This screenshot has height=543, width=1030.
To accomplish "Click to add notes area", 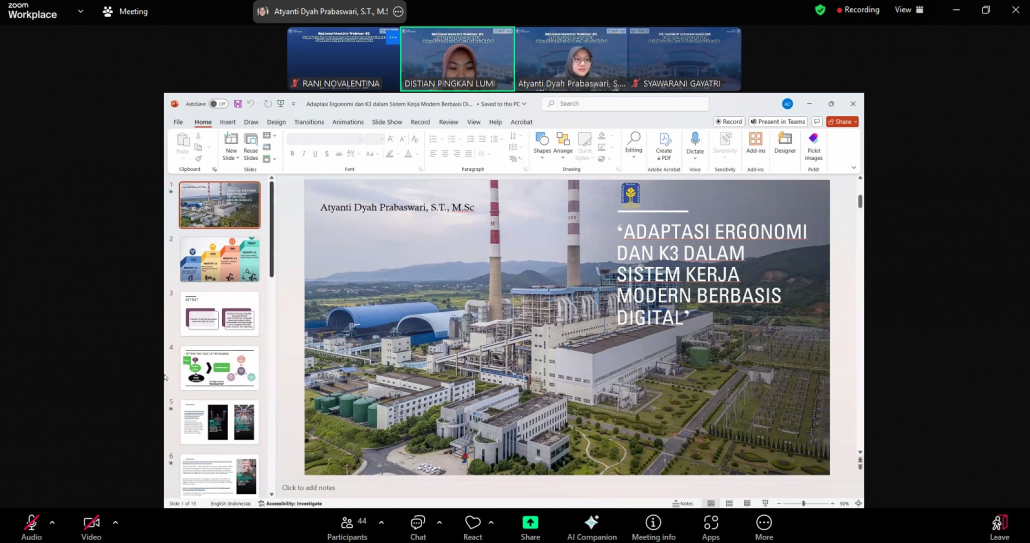I will [x=308, y=488].
